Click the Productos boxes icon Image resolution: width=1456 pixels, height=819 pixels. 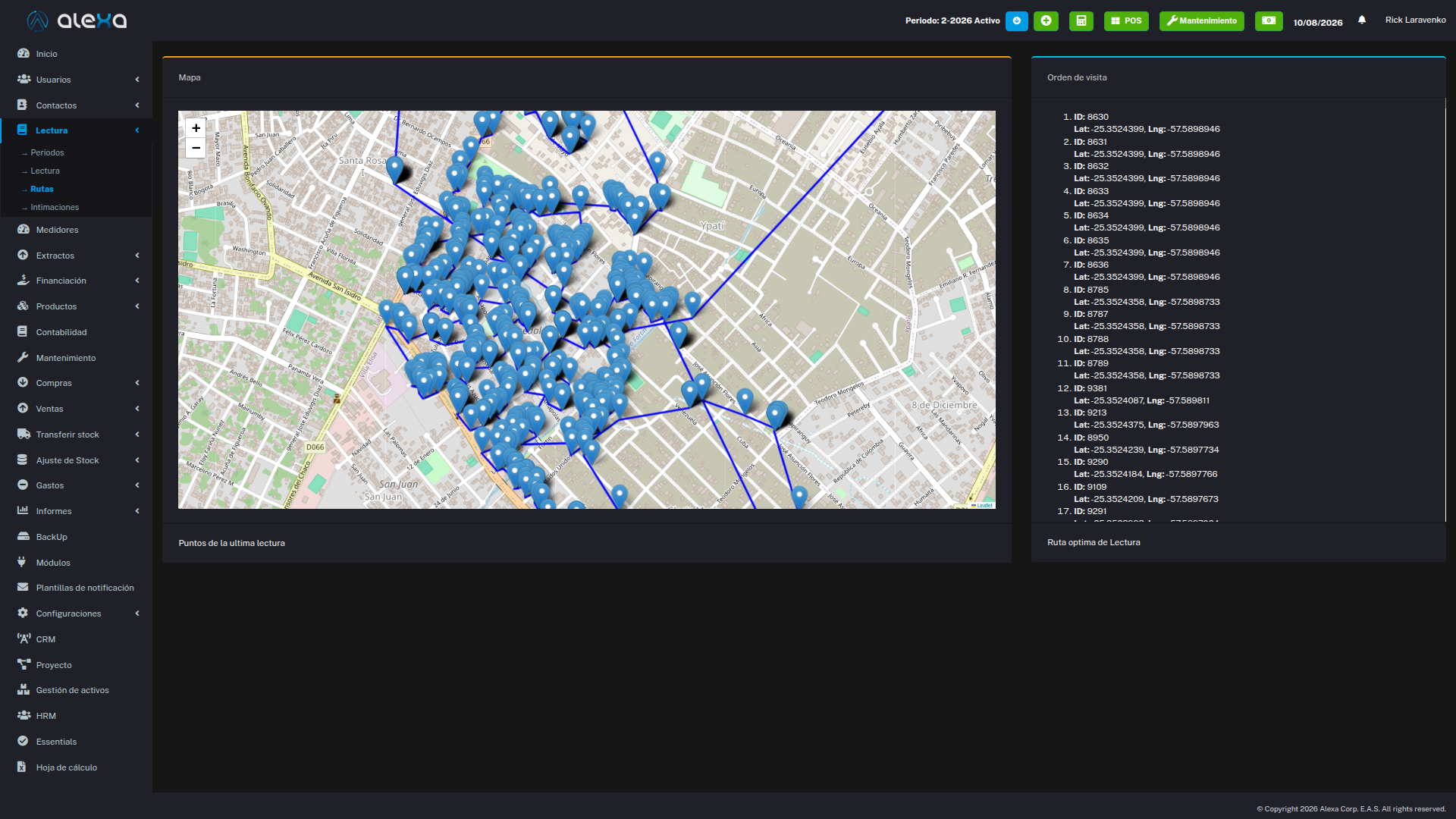tap(23, 306)
